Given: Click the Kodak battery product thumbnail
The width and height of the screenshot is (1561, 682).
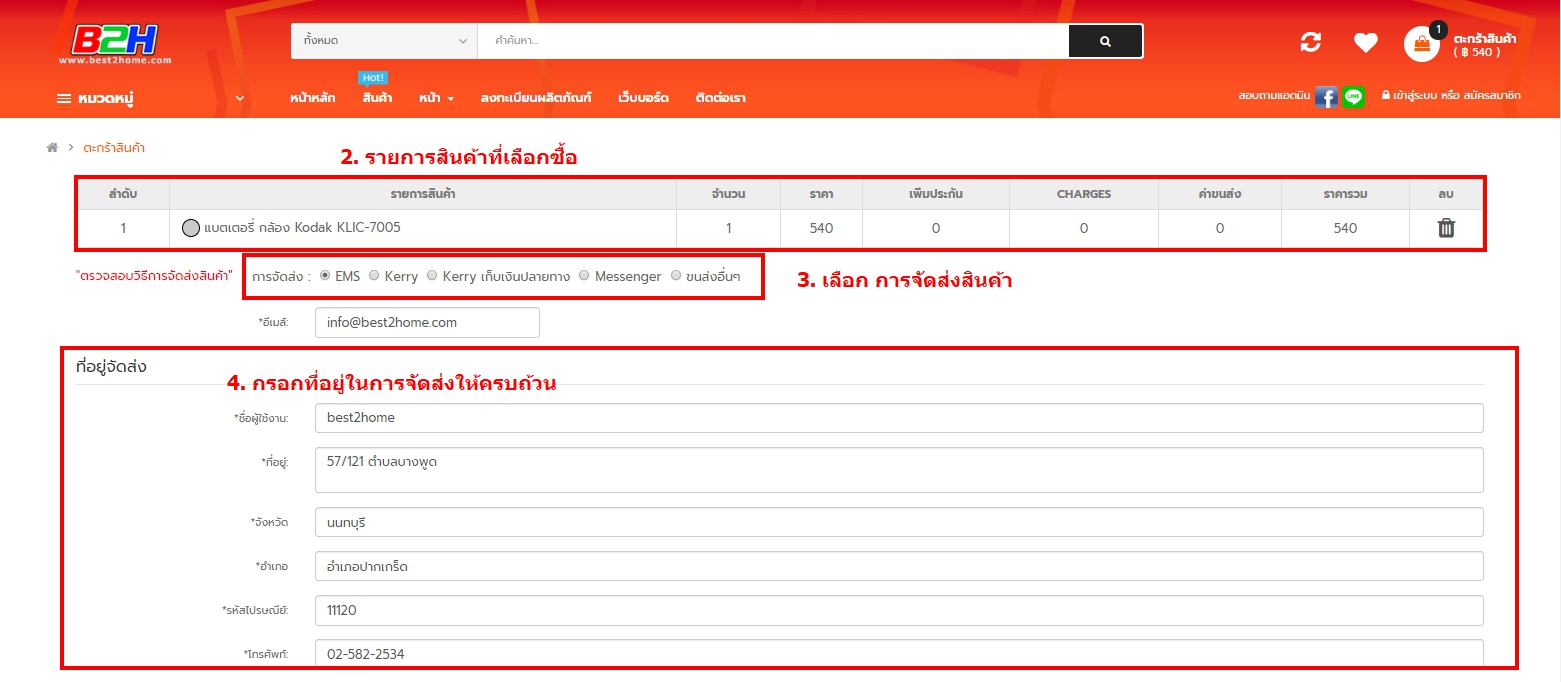Looking at the screenshot, I should pos(191,228).
